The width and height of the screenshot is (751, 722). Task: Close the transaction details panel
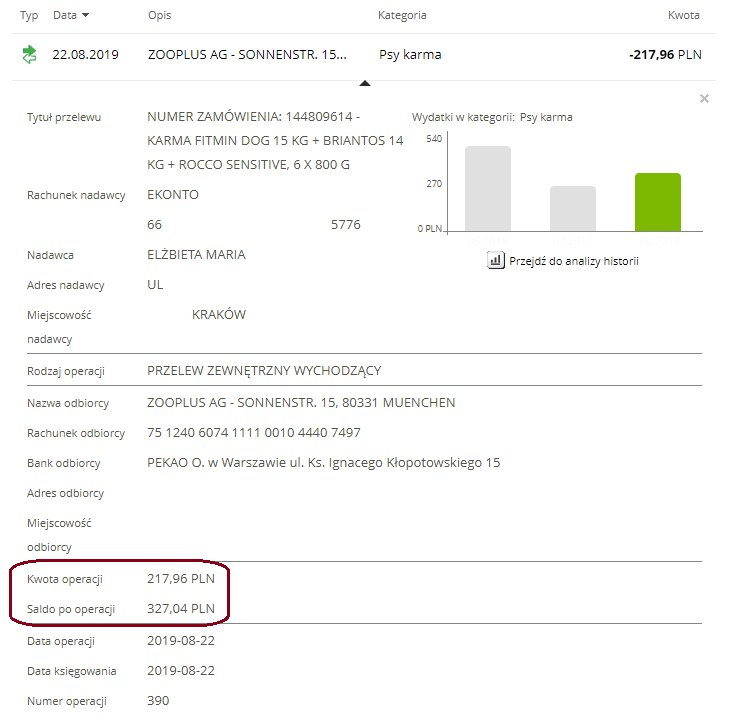click(704, 99)
